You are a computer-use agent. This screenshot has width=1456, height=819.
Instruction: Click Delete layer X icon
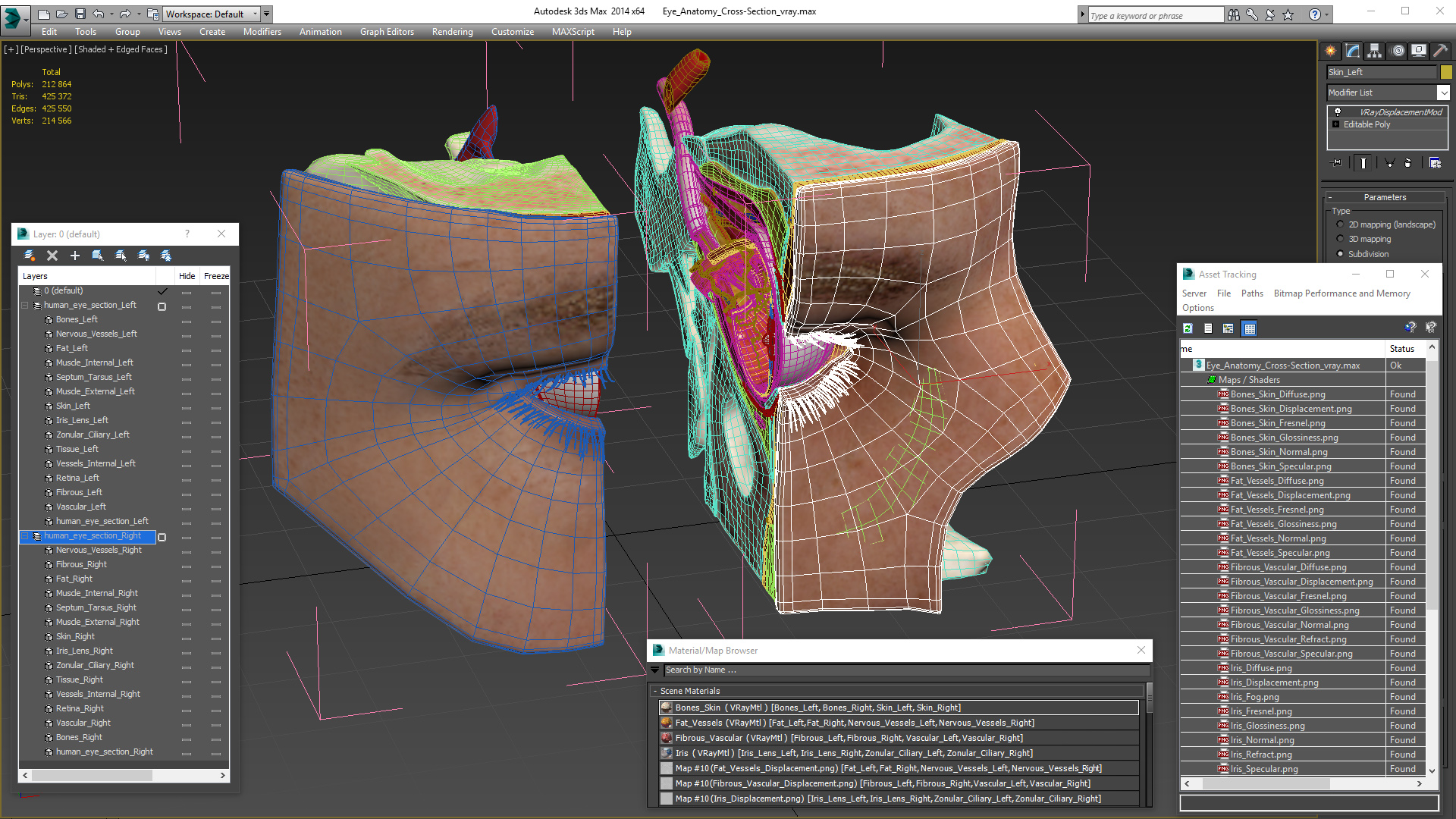[52, 256]
